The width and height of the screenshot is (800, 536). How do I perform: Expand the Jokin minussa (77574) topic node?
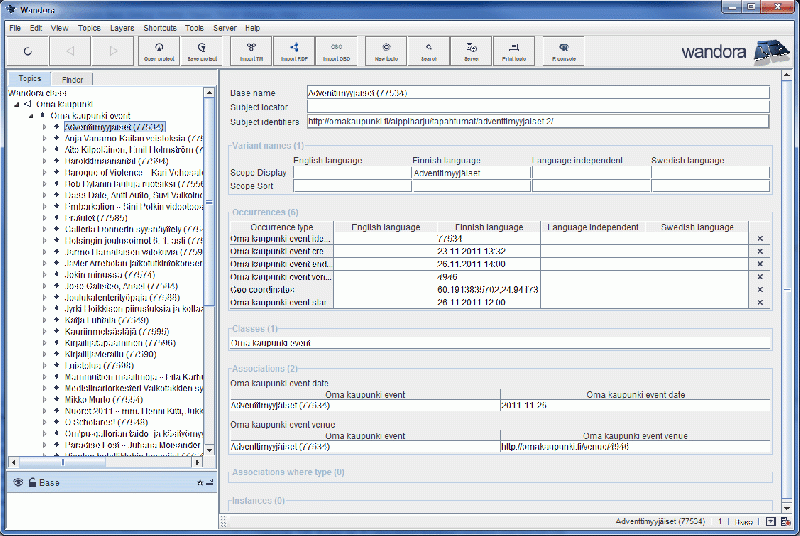(45, 273)
